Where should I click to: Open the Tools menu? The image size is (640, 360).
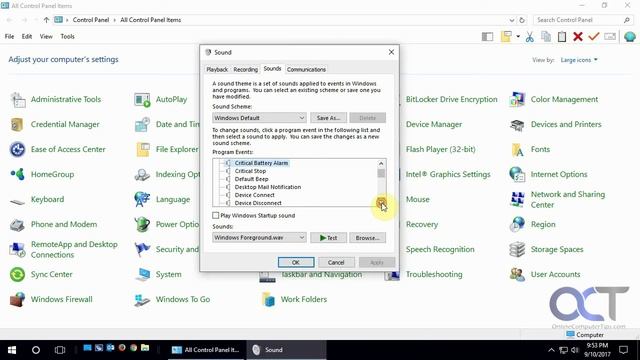click(67, 37)
